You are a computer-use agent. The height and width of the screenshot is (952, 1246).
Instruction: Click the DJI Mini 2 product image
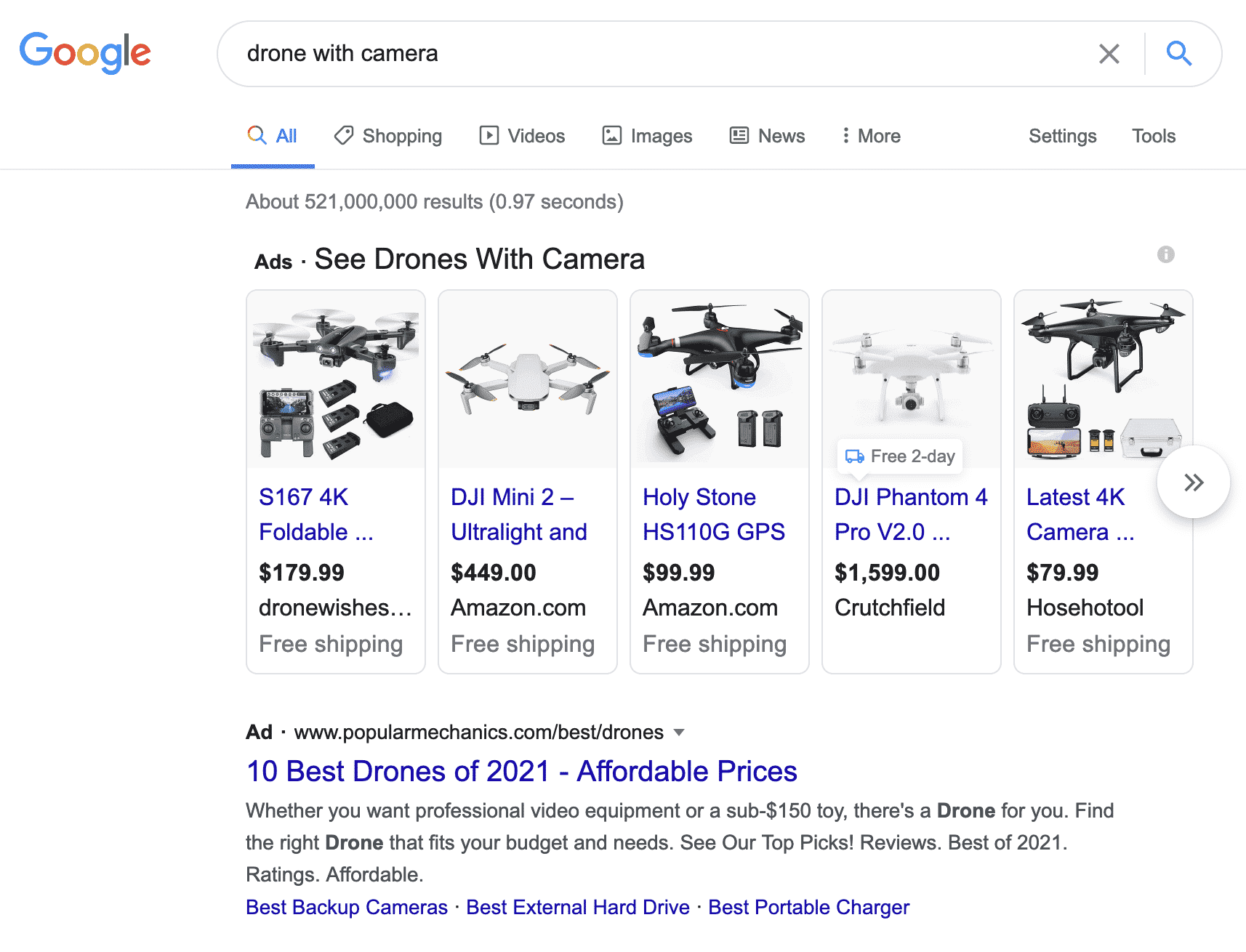coord(528,379)
